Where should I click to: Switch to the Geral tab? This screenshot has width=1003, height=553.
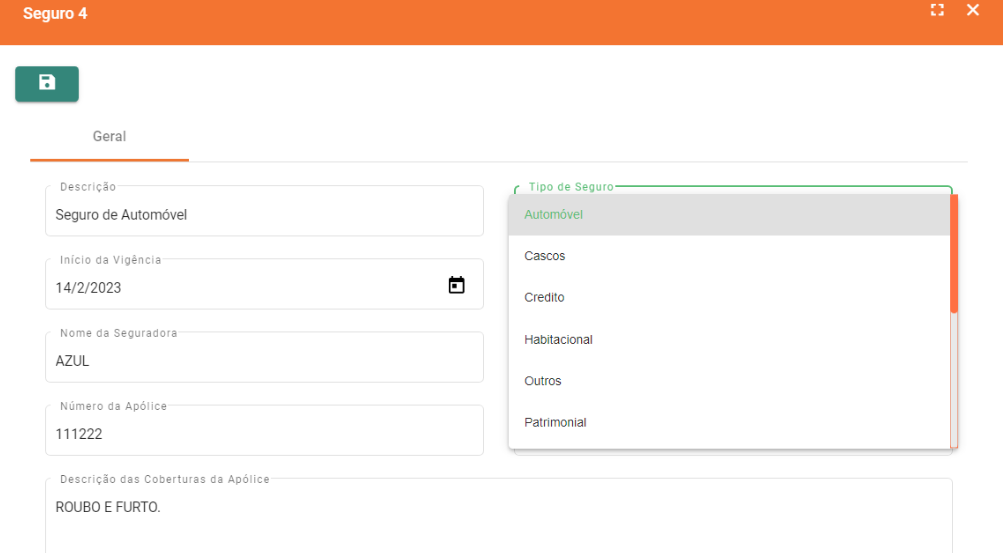(109, 136)
